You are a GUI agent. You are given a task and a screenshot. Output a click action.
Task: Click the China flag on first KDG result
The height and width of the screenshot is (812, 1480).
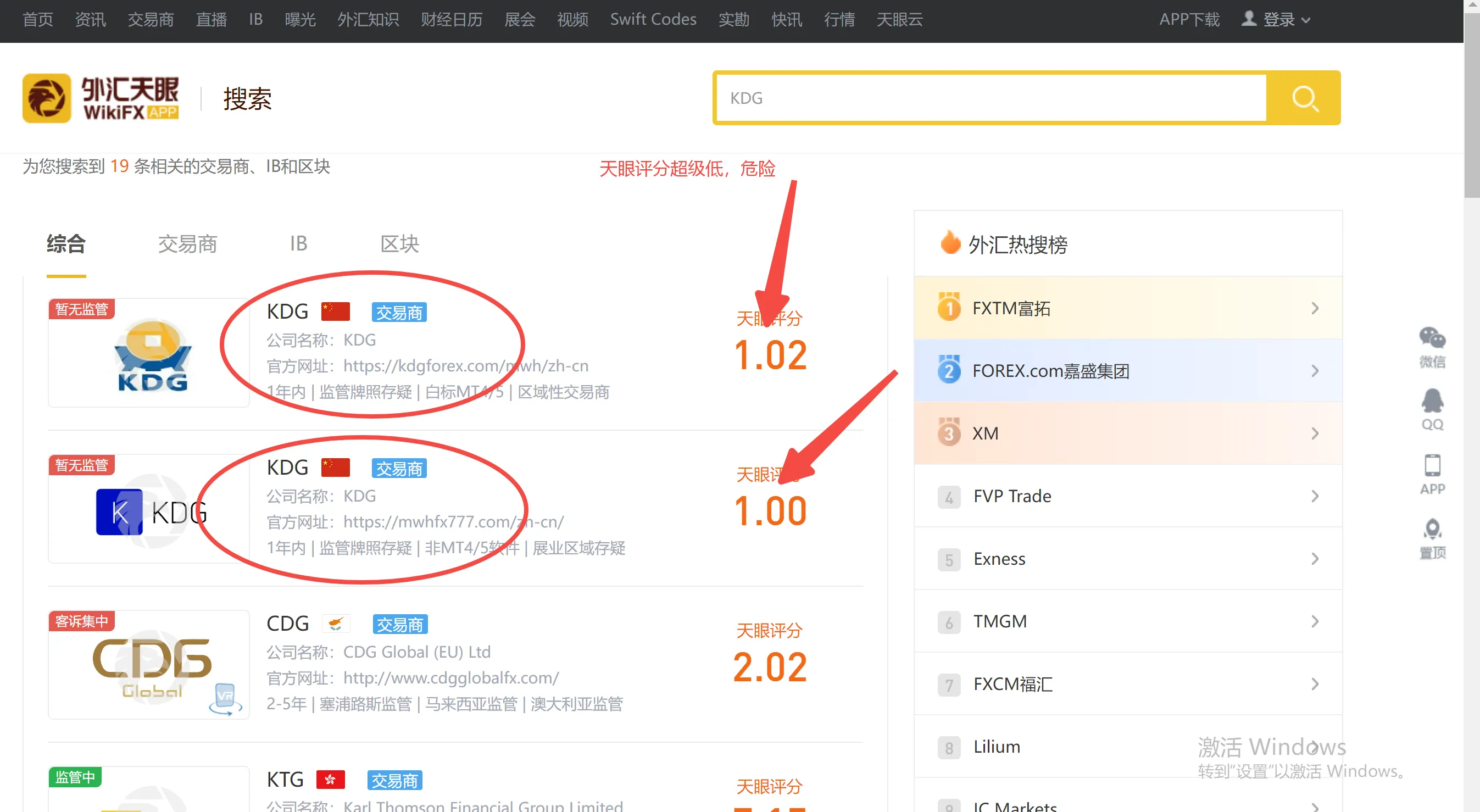coord(336,311)
